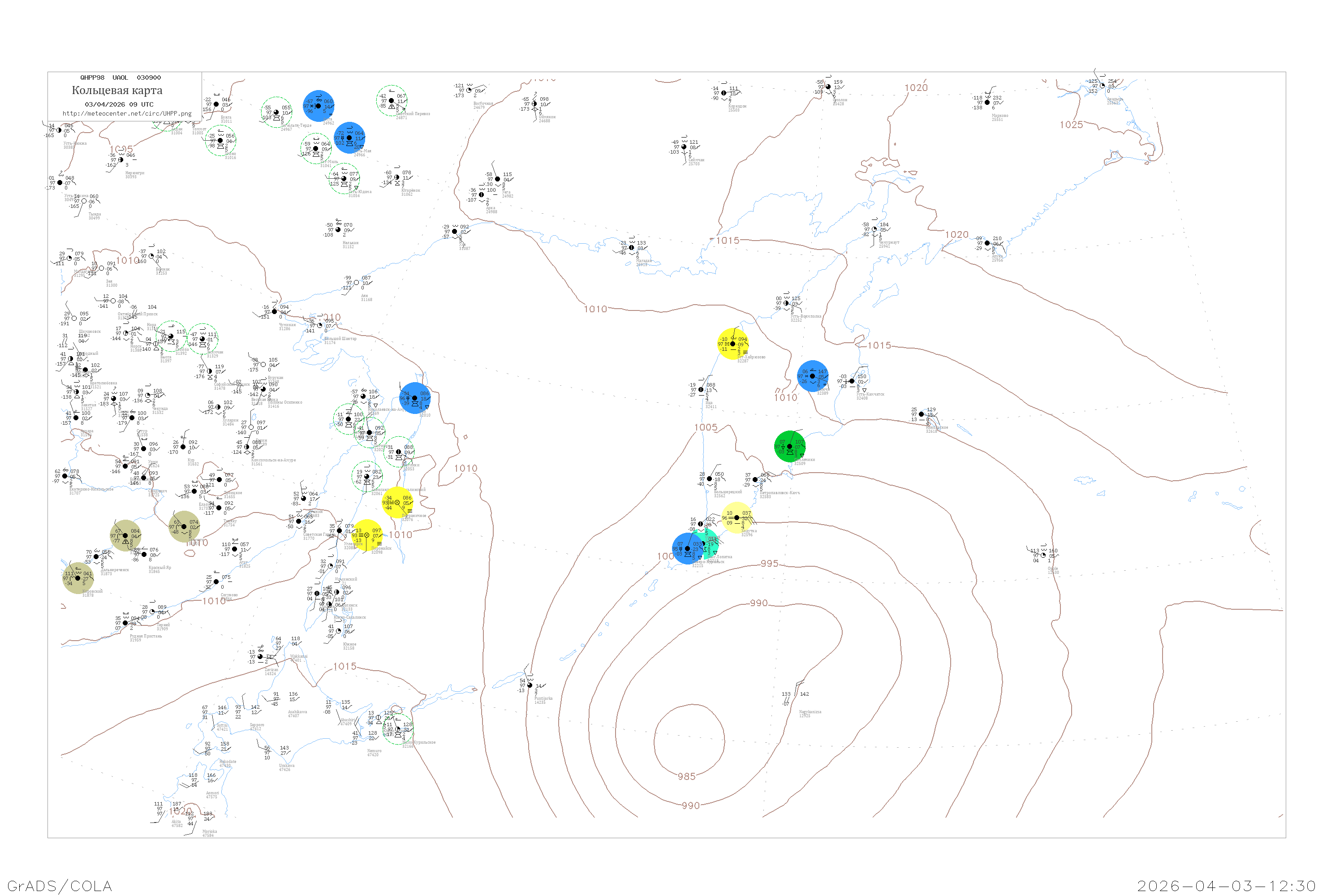Open the meteocenter.net UHPP.png link
The image size is (1344, 896).
(x=127, y=114)
